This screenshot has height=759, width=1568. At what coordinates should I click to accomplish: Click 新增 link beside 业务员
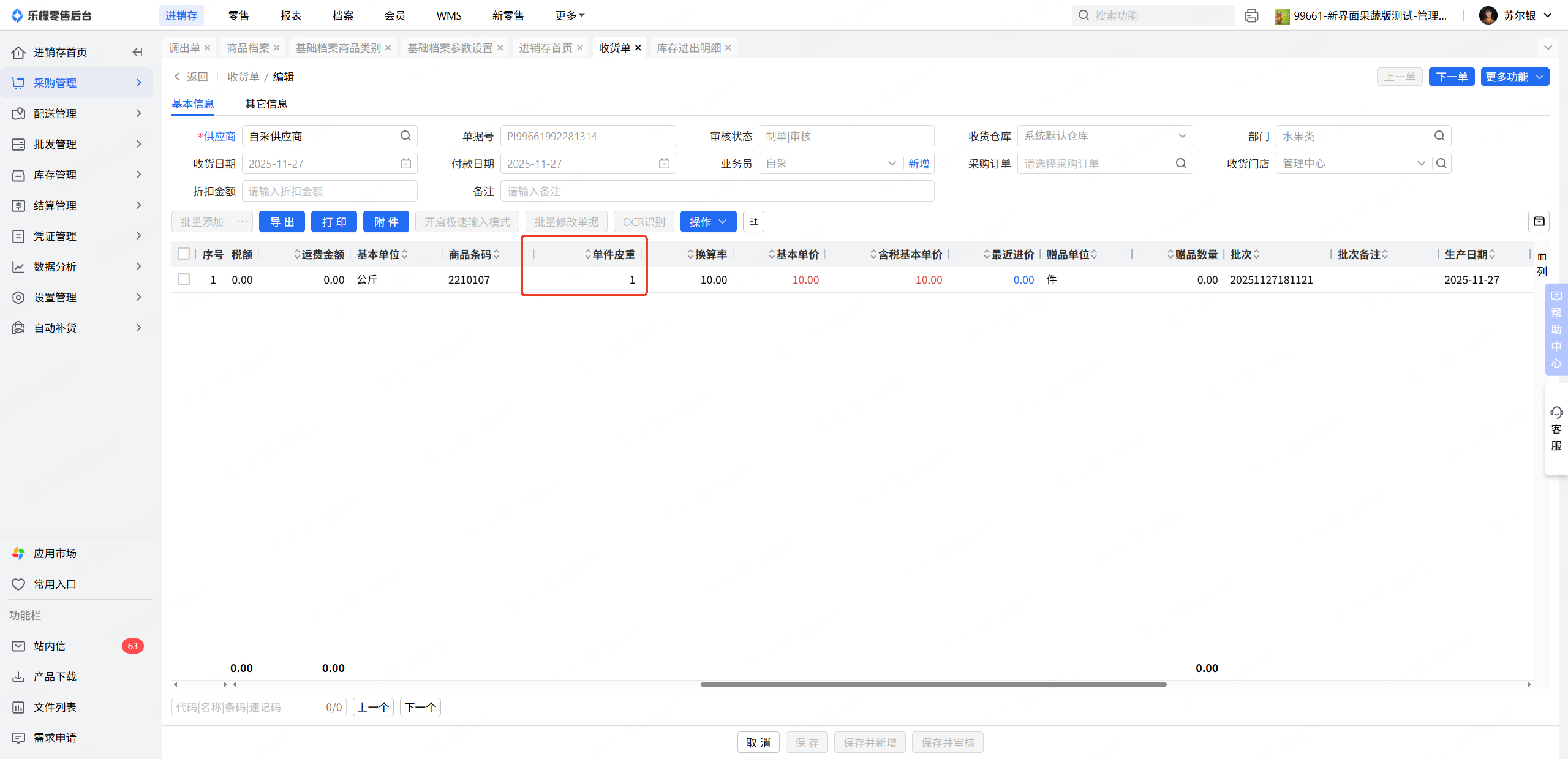click(x=918, y=164)
